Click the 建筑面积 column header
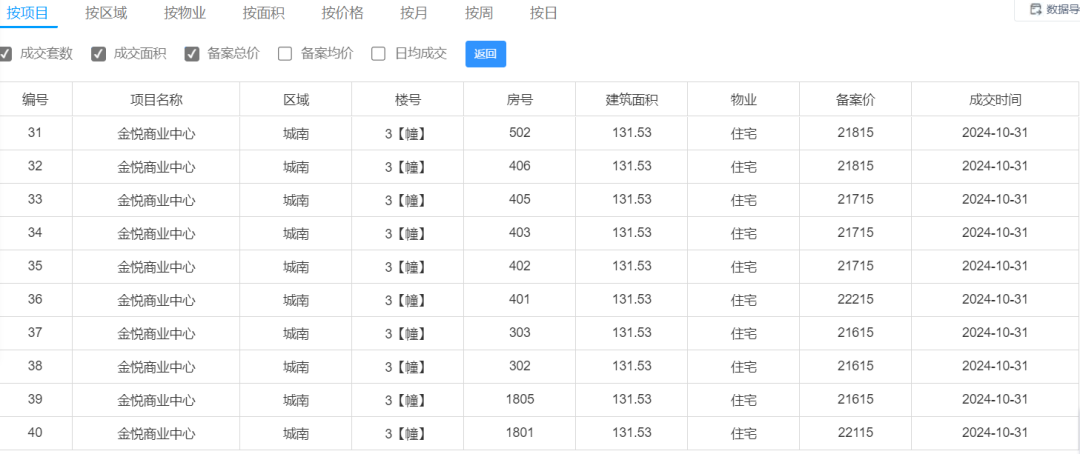The width and height of the screenshot is (1080, 454). pyautogui.click(x=632, y=100)
